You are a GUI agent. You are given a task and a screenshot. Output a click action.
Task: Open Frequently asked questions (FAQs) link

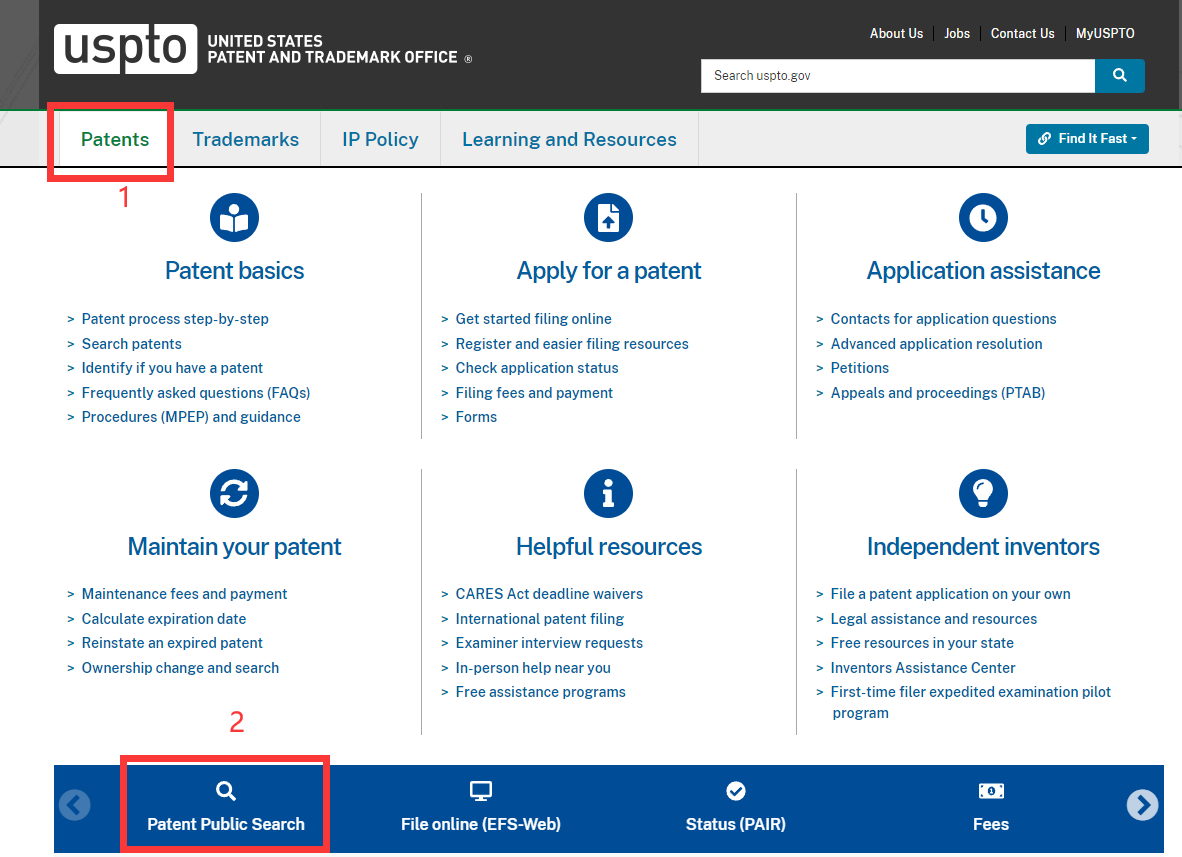tap(196, 393)
